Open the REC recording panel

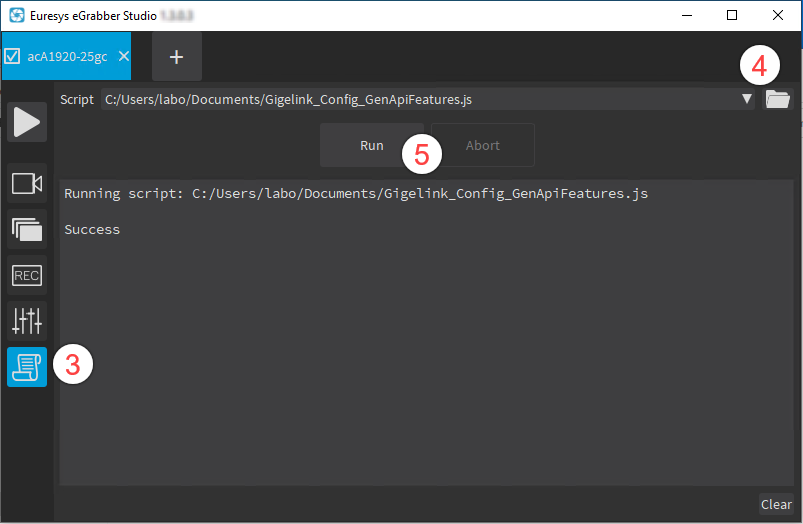pyautogui.click(x=27, y=275)
